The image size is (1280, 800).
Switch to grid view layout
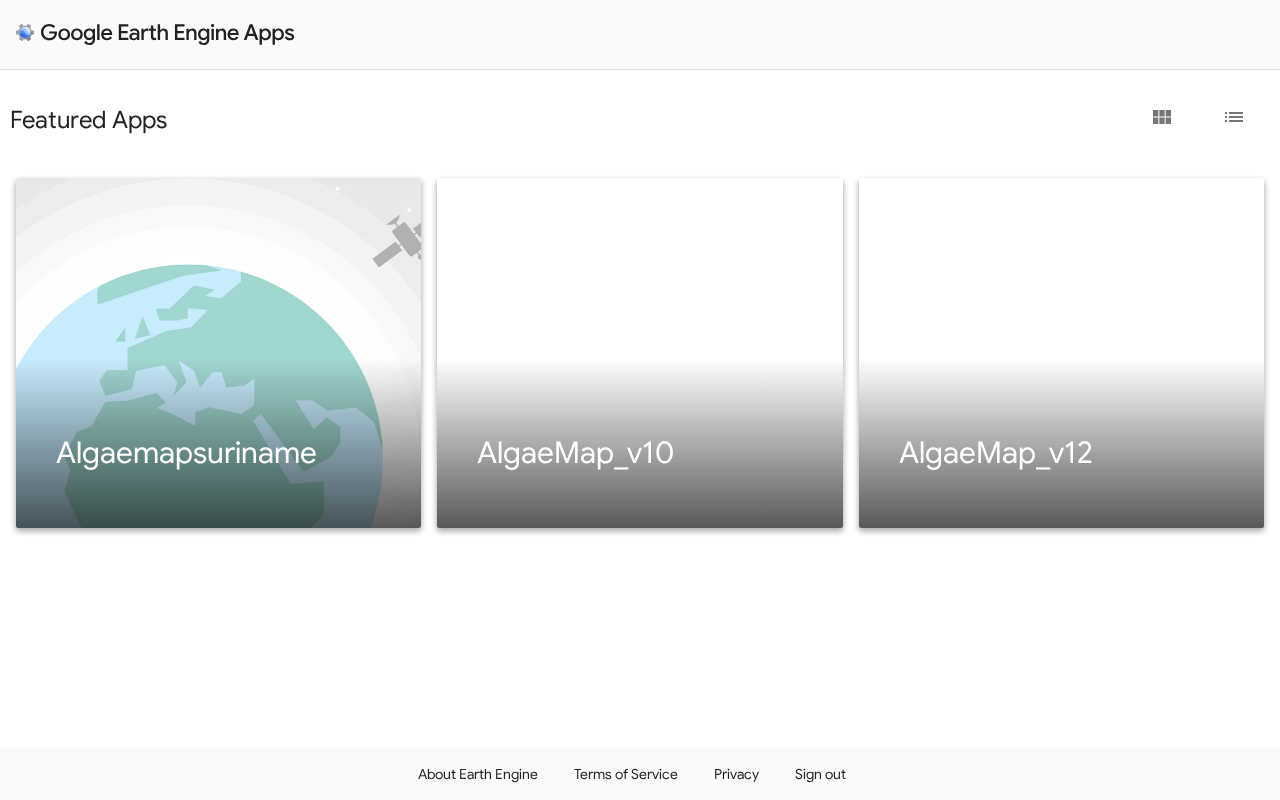pyautogui.click(x=1162, y=117)
